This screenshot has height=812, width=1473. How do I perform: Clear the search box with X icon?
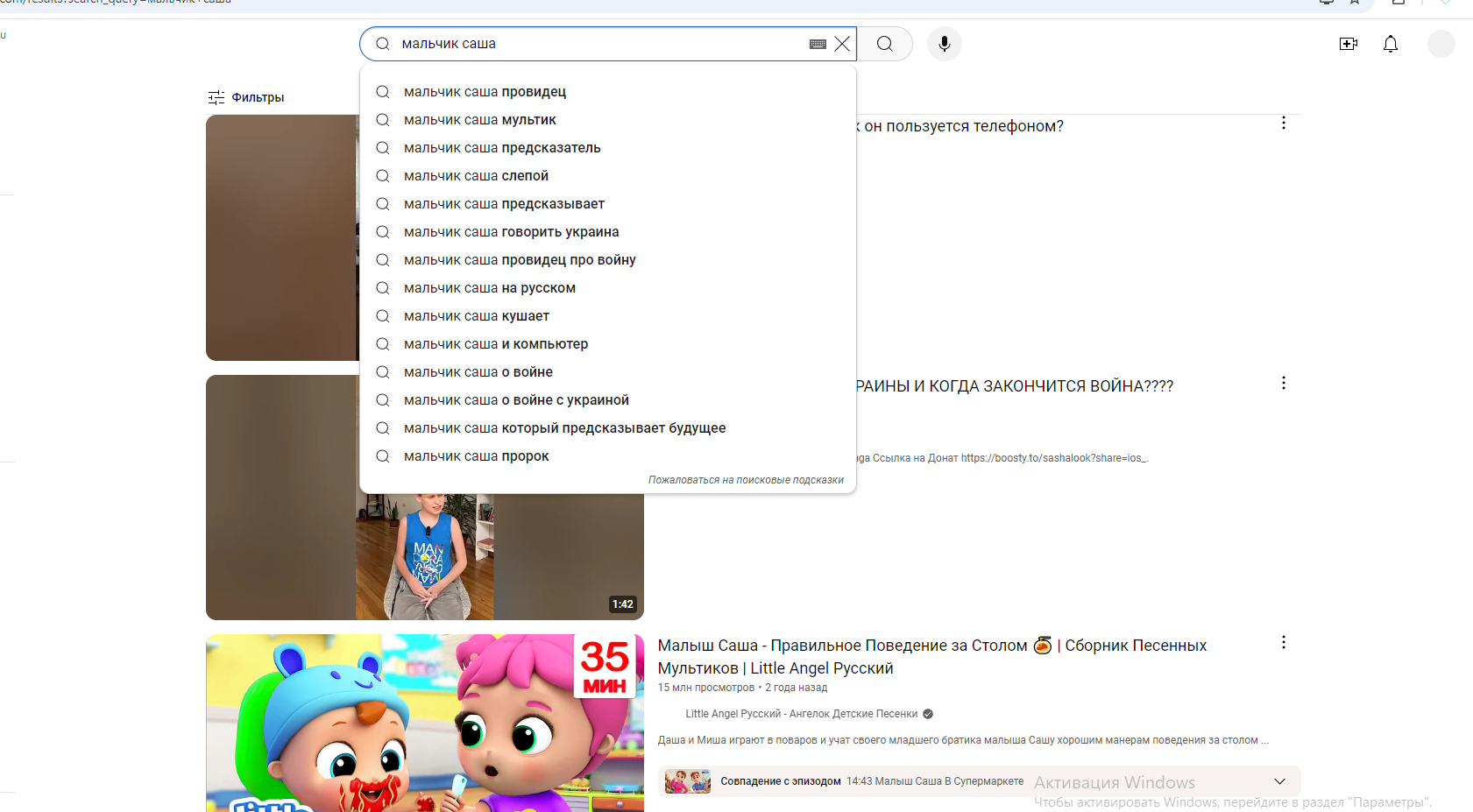[x=842, y=44]
